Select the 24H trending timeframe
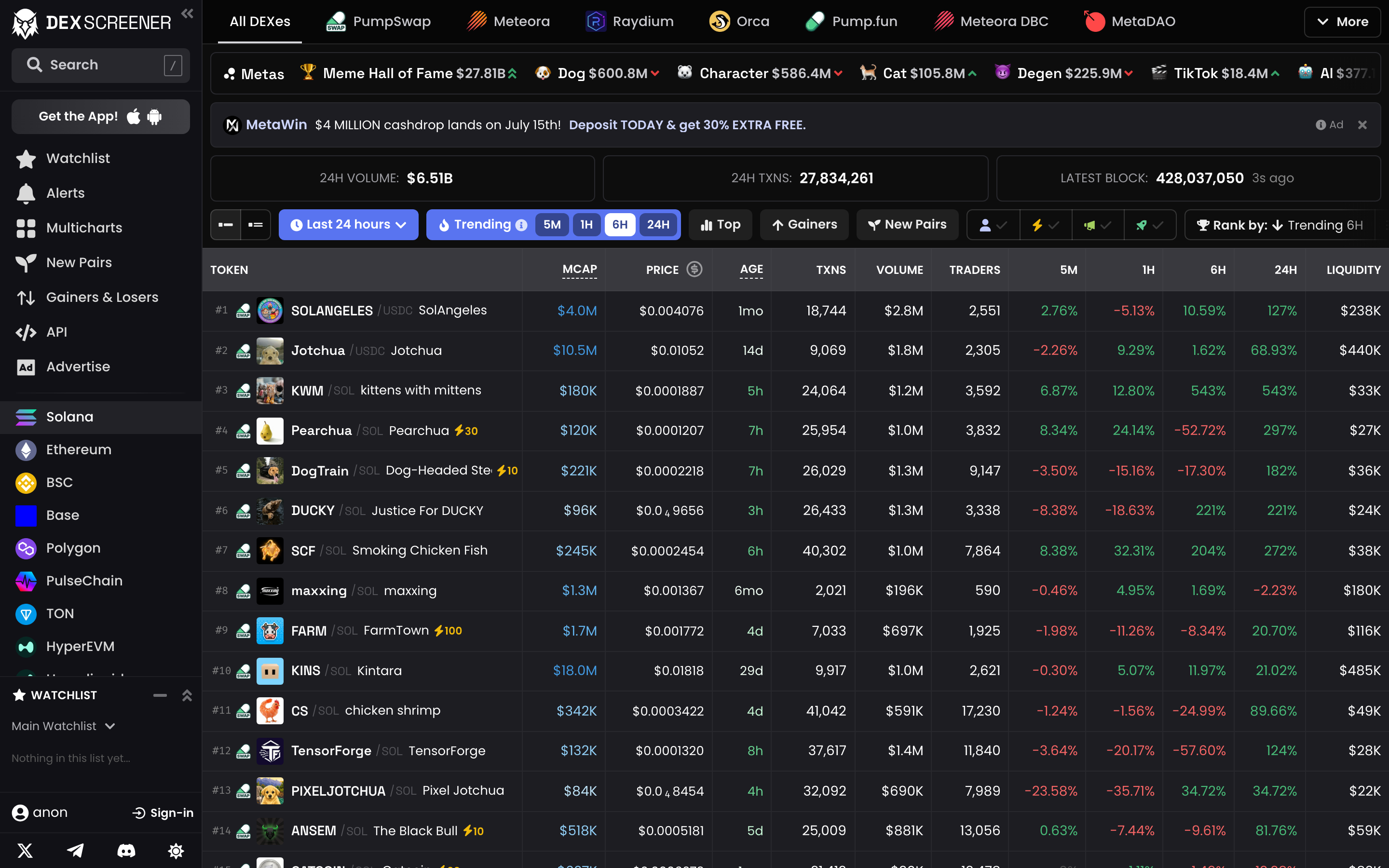1389x868 pixels. (658, 225)
